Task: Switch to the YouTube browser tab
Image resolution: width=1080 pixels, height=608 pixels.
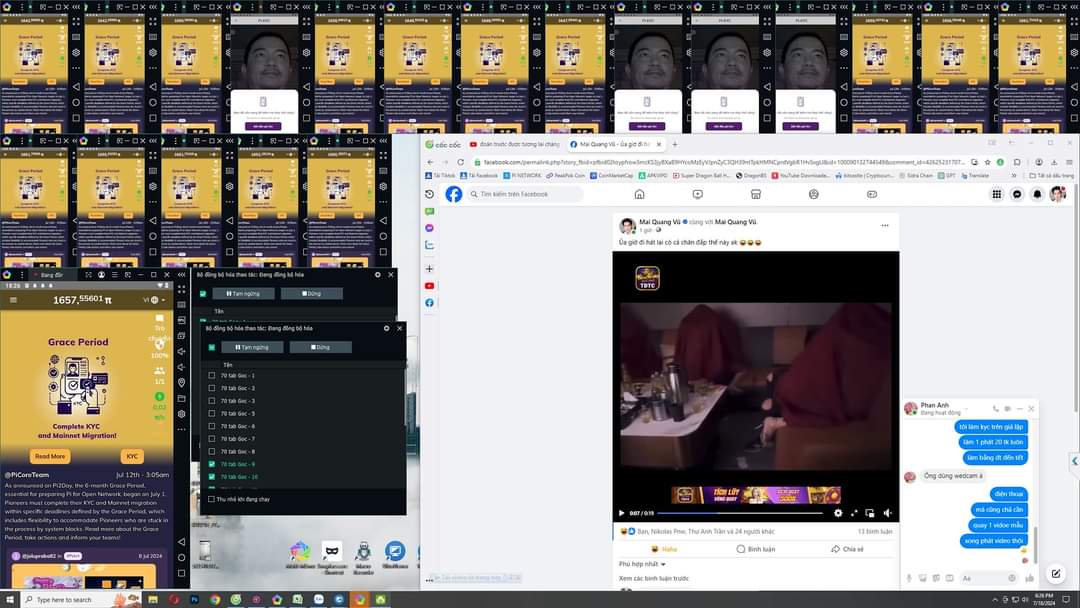Action: coord(514,145)
